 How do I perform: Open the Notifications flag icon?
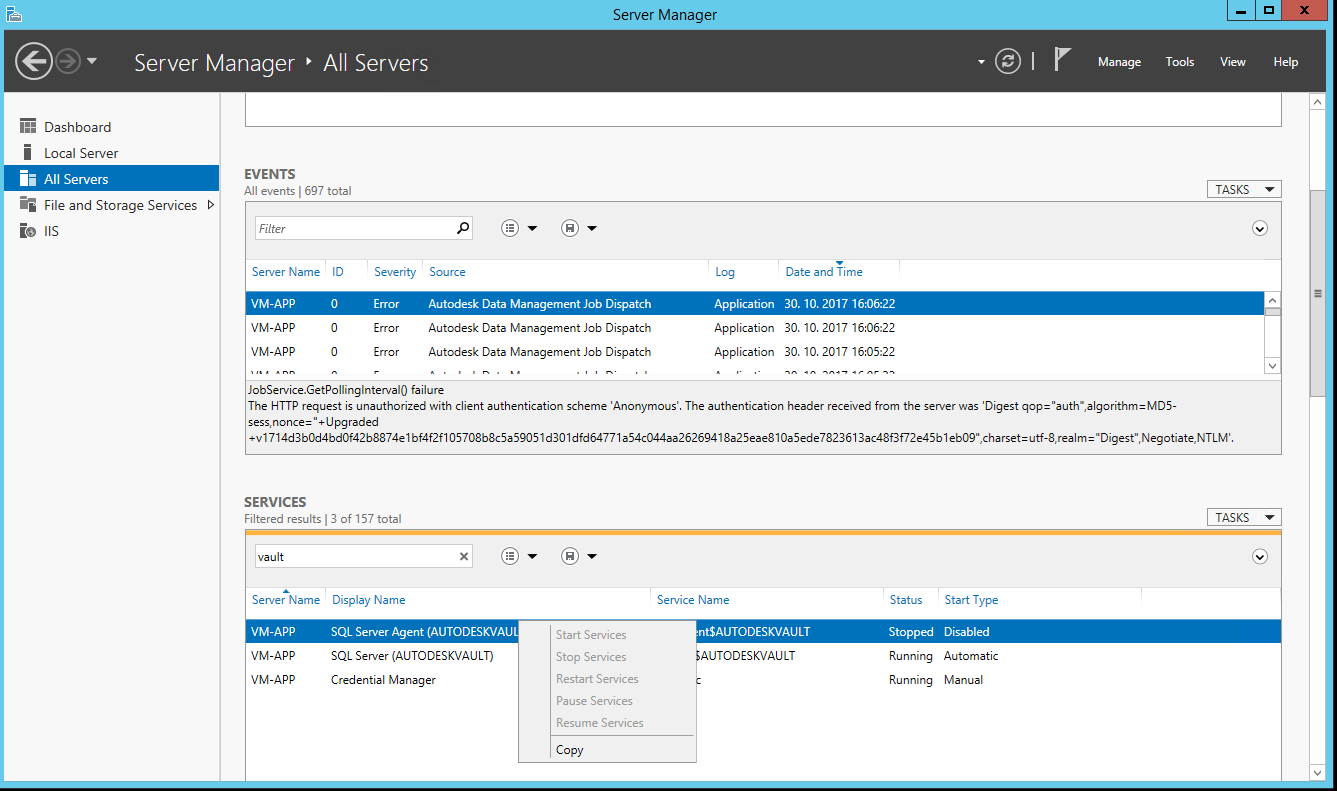(x=1062, y=60)
